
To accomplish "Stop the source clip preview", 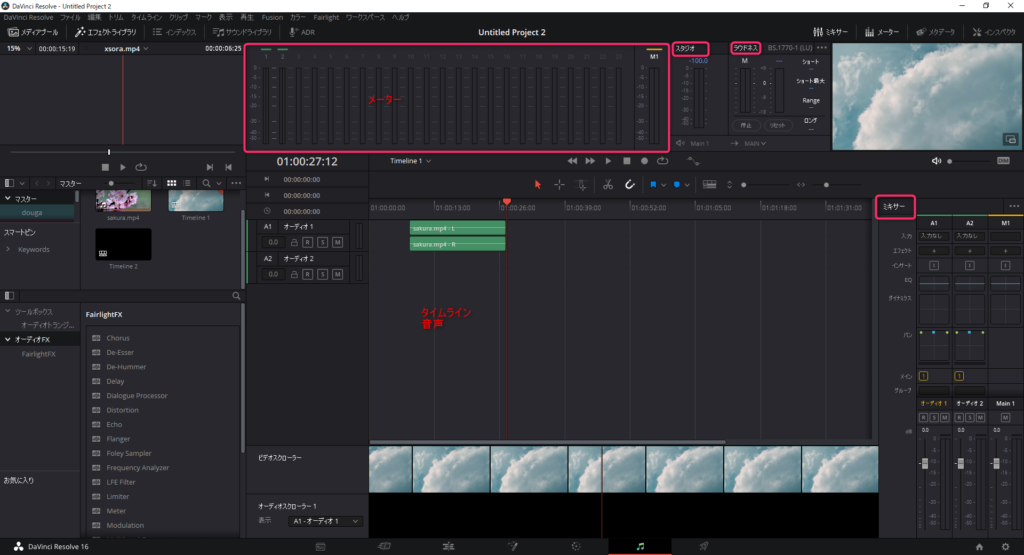I will tap(105, 167).
